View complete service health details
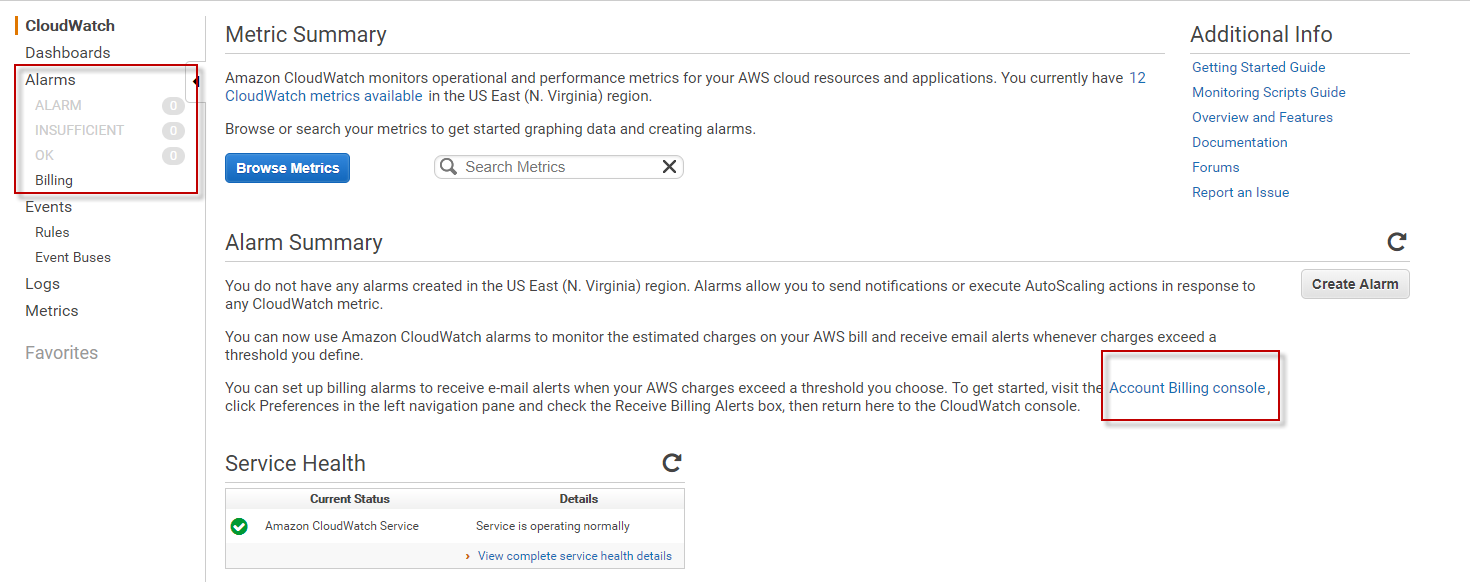 point(574,556)
